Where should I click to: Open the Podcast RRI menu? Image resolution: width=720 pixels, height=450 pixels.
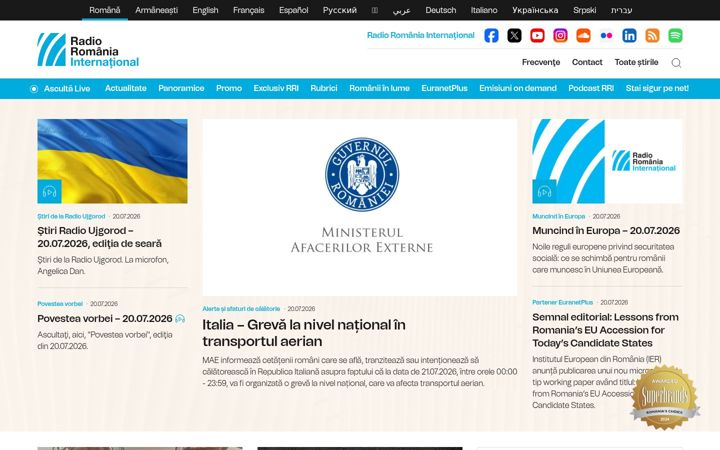[x=591, y=88]
